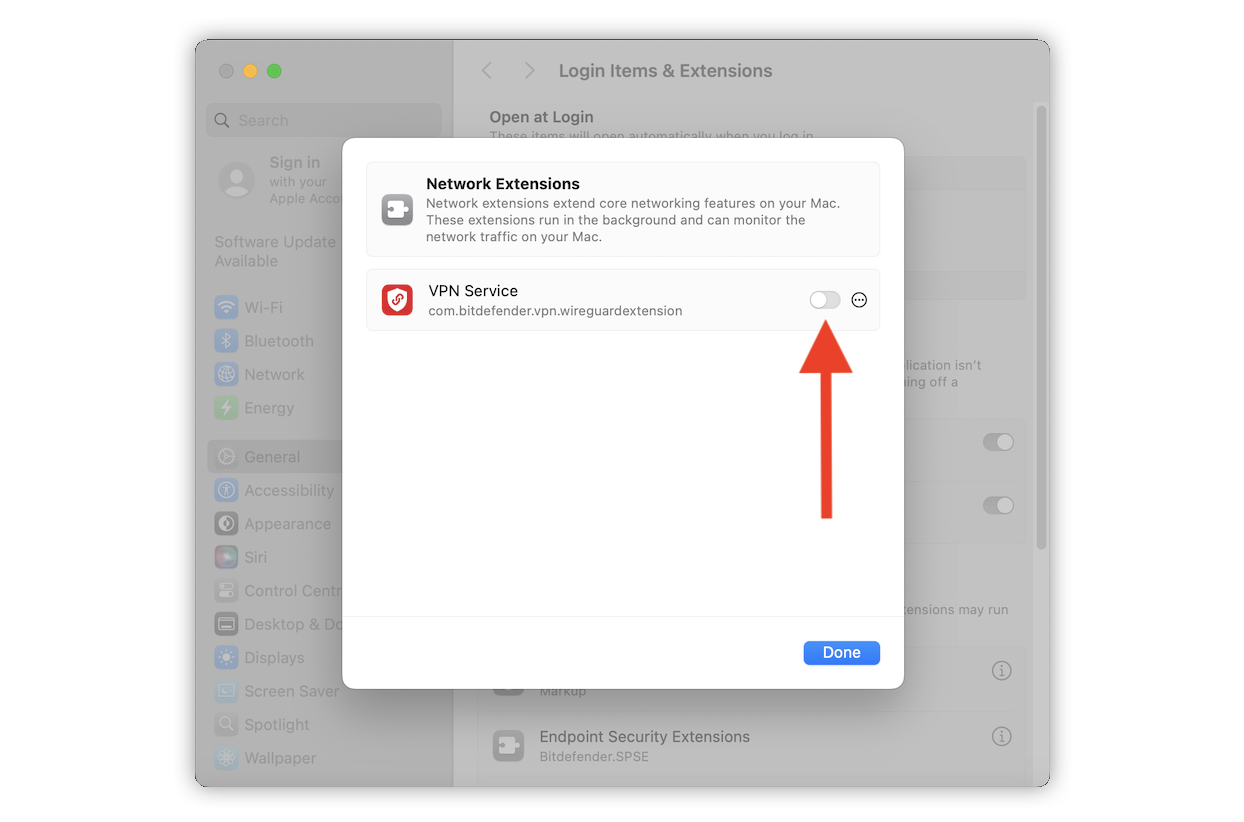Click the 'Network Extensions' heading
Image resolution: width=1244 pixels, height=822 pixels.
click(503, 184)
